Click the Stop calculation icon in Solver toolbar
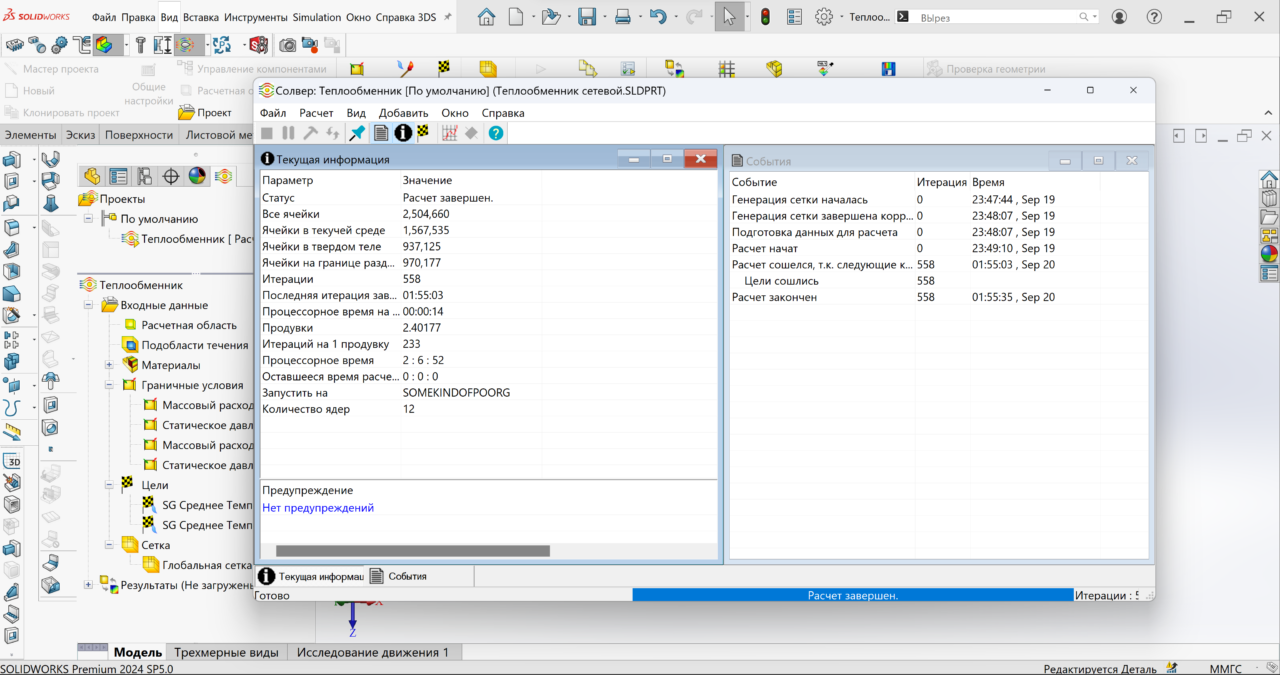Viewport: 1280px width, 675px height. tap(267, 132)
